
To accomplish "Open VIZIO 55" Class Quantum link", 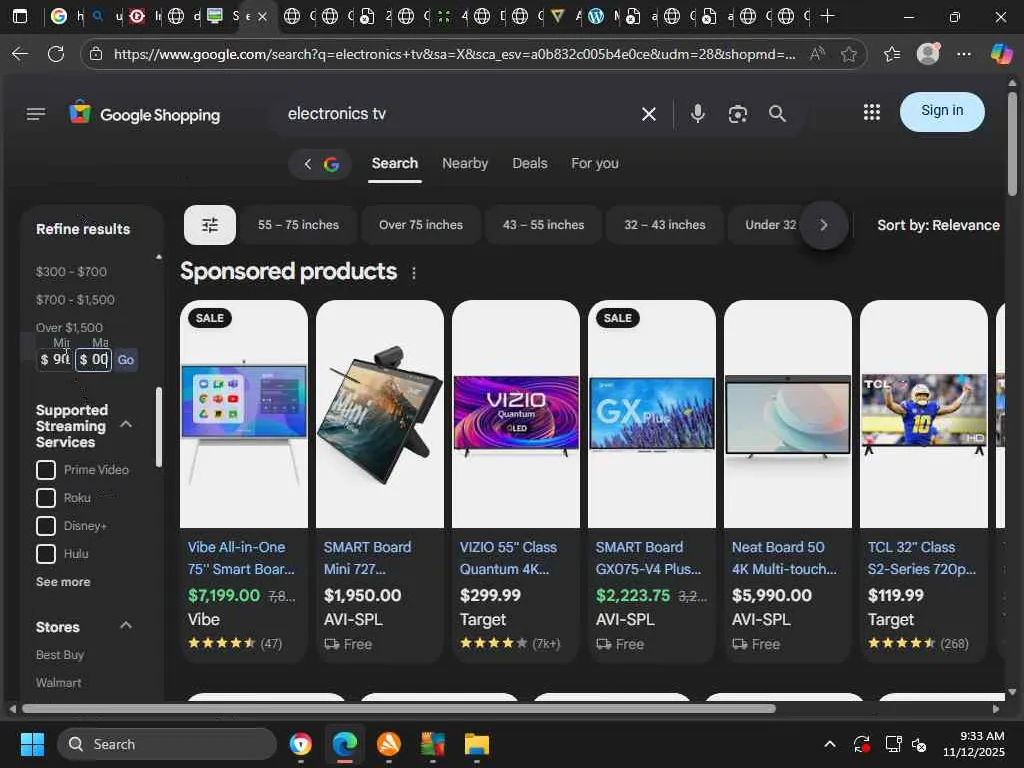I will (x=508, y=558).
